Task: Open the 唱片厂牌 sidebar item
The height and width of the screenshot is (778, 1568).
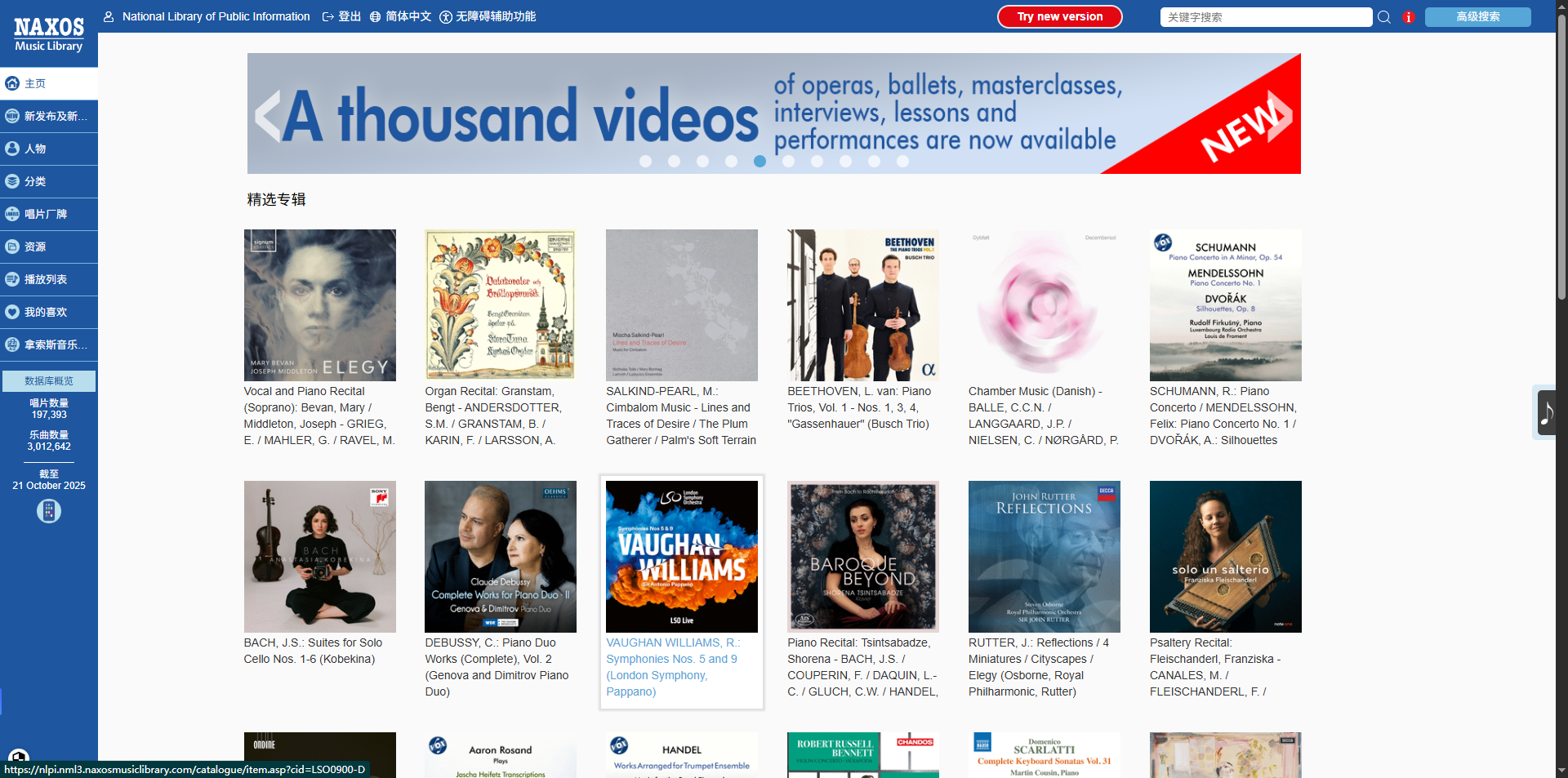Action: 49,214
